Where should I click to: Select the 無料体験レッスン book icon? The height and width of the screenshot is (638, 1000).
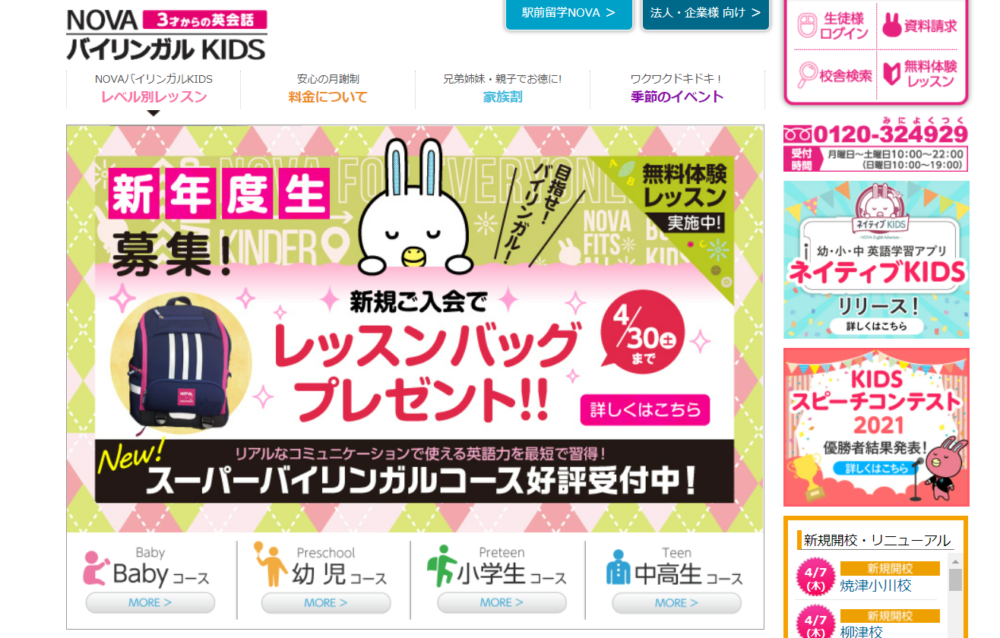tap(892, 74)
